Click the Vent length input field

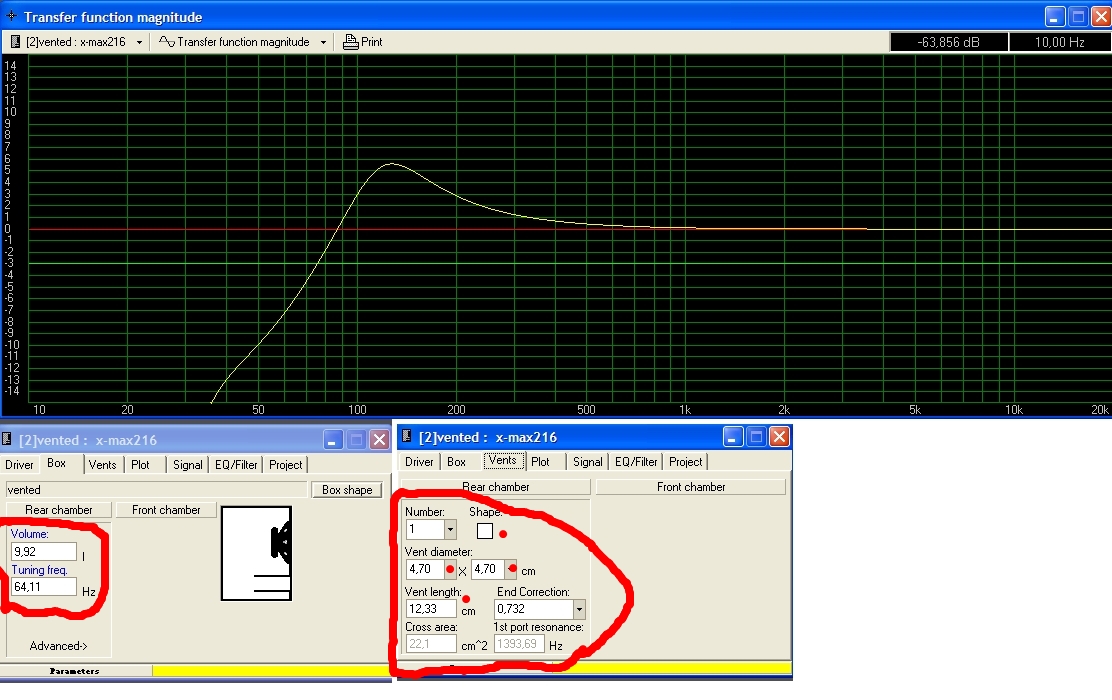[x=431, y=609]
